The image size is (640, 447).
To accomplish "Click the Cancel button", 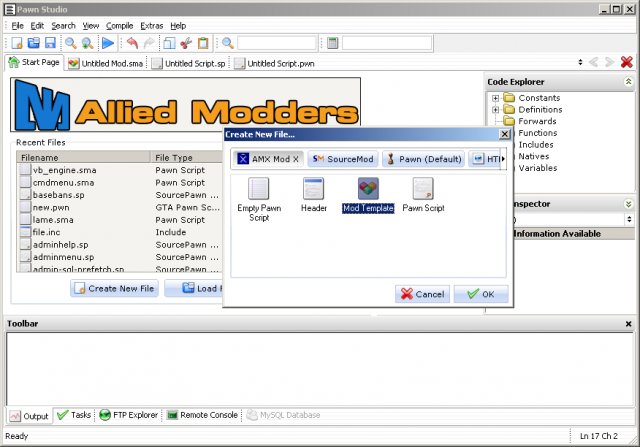I will pyautogui.click(x=422, y=294).
